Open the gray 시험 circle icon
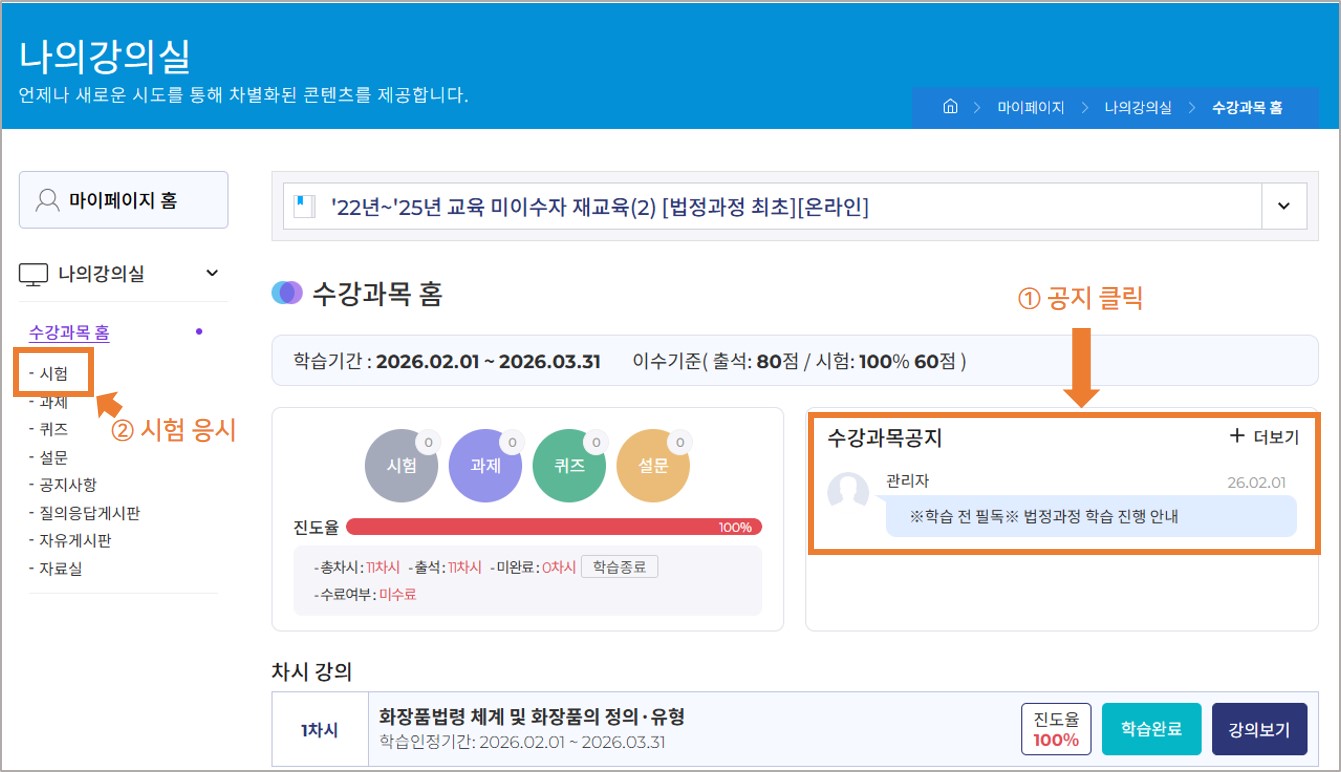Image resolution: width=1341 pixels, height=772 pixels. [402, 466]
